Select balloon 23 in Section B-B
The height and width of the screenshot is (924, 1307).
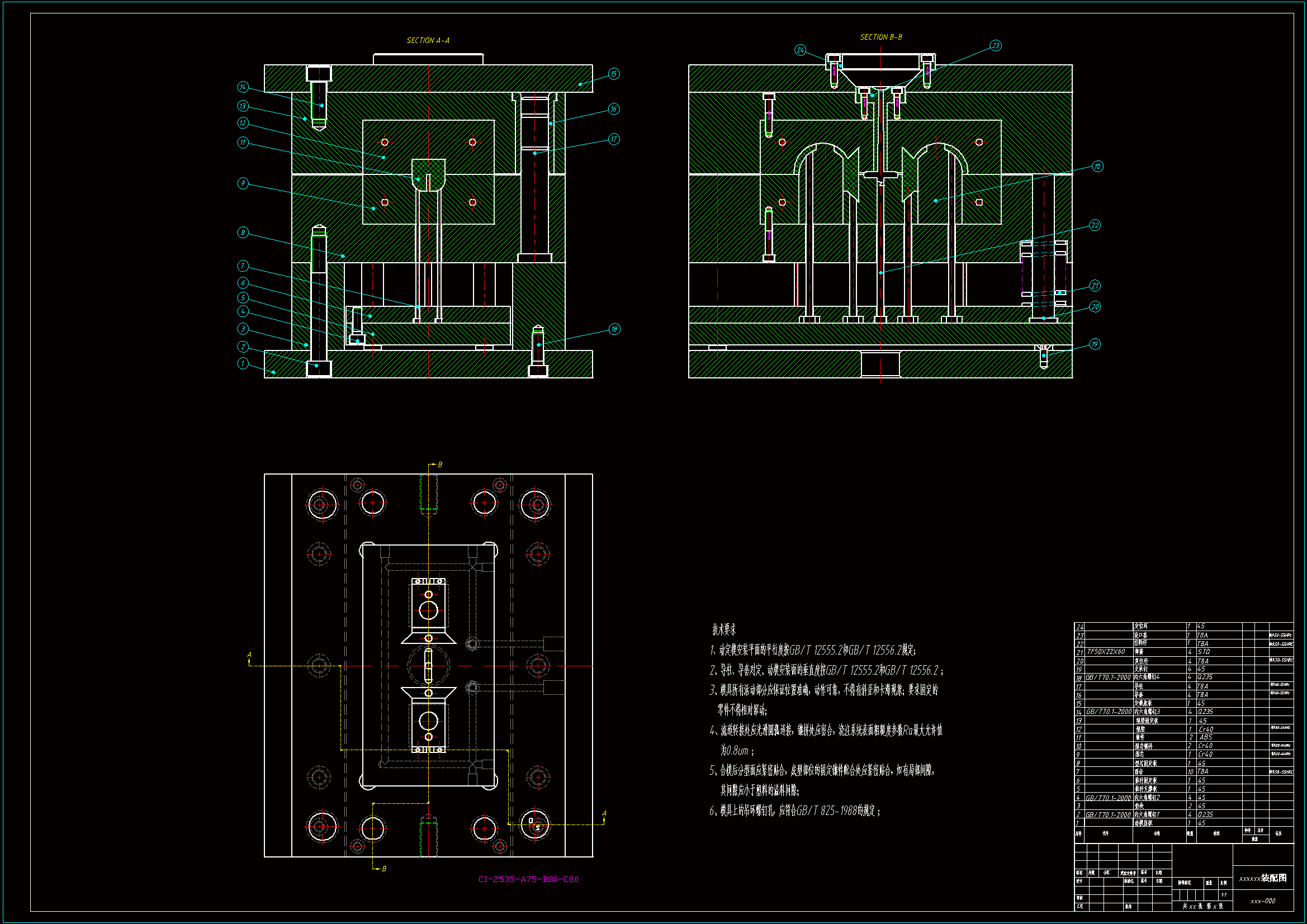(x=995, y=45)
